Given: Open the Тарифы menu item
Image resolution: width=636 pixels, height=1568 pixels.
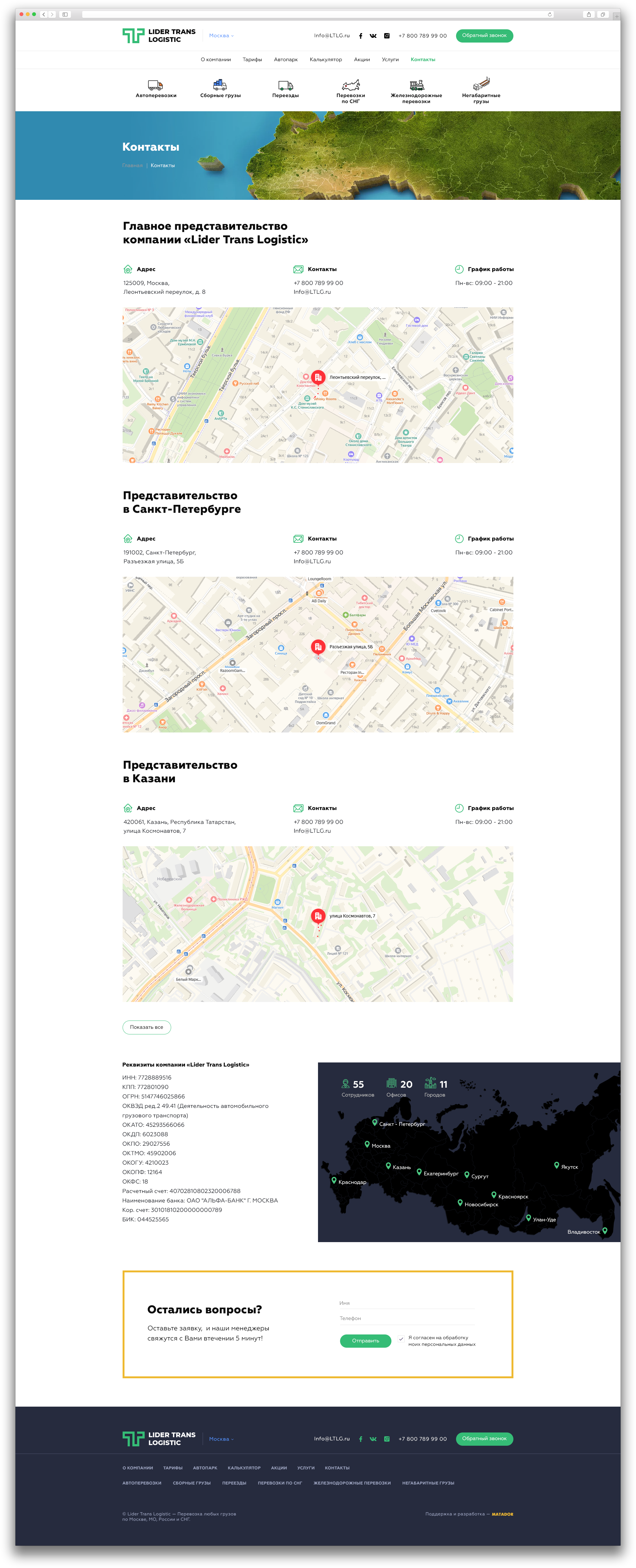Looking at the screenshot, I should (x=252, y=60).
